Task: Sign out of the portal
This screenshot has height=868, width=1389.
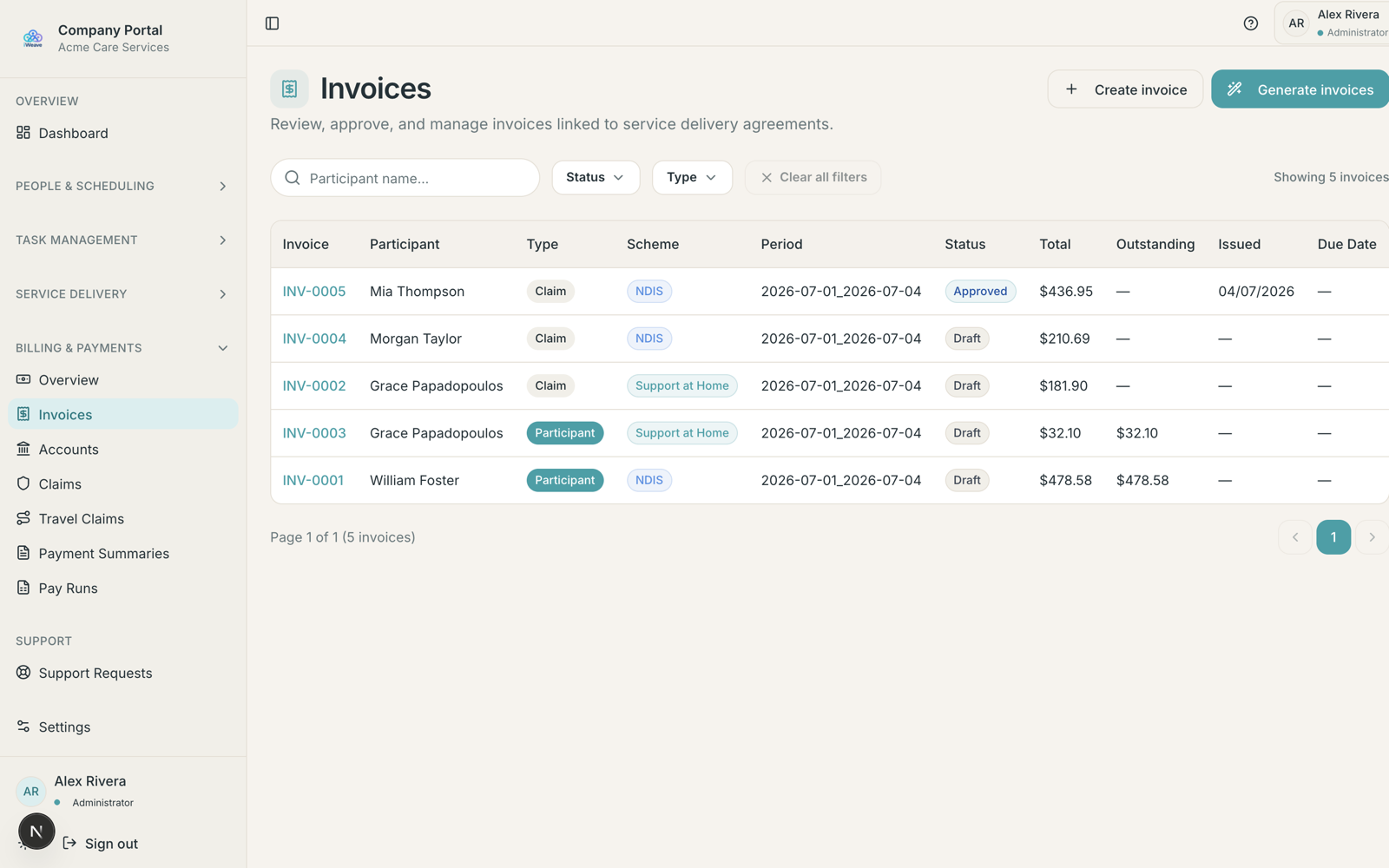Action: 100,843
